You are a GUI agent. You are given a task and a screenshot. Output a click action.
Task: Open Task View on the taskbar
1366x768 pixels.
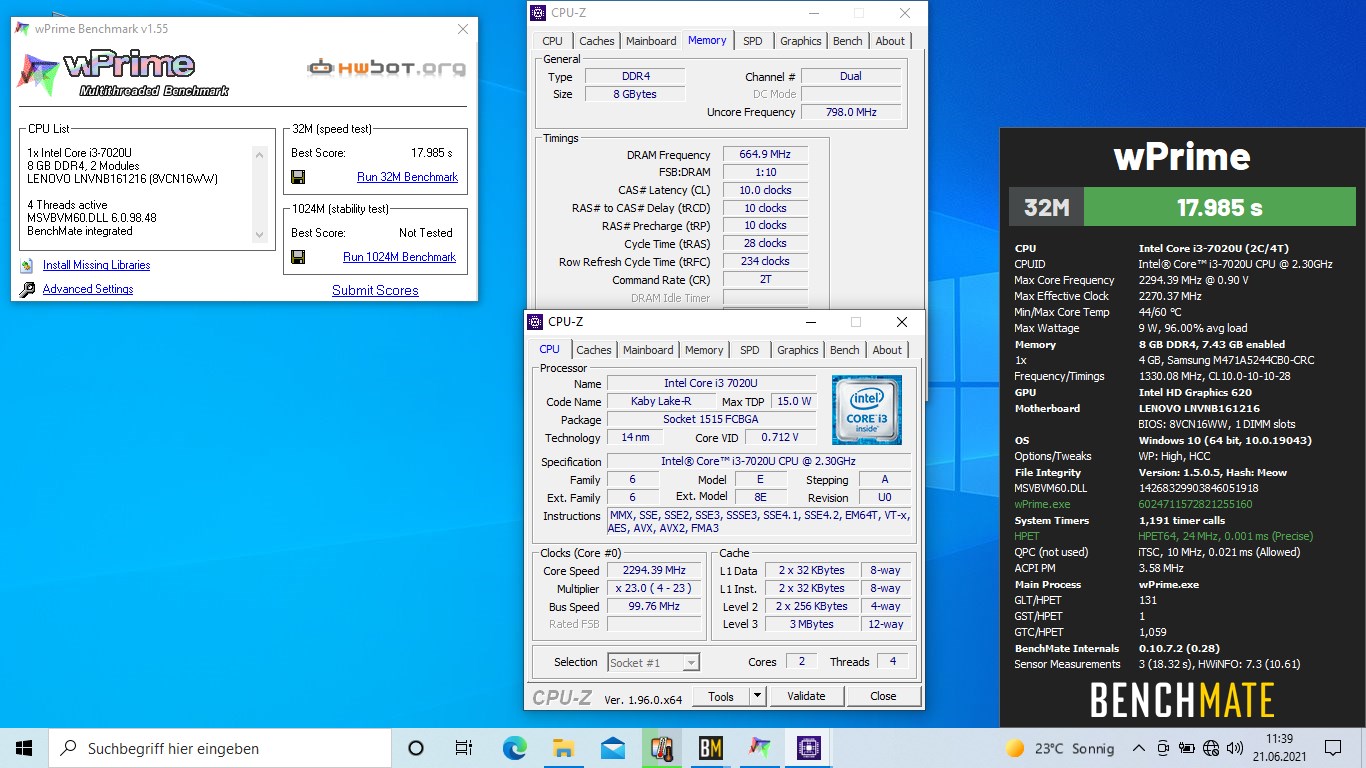464,748
